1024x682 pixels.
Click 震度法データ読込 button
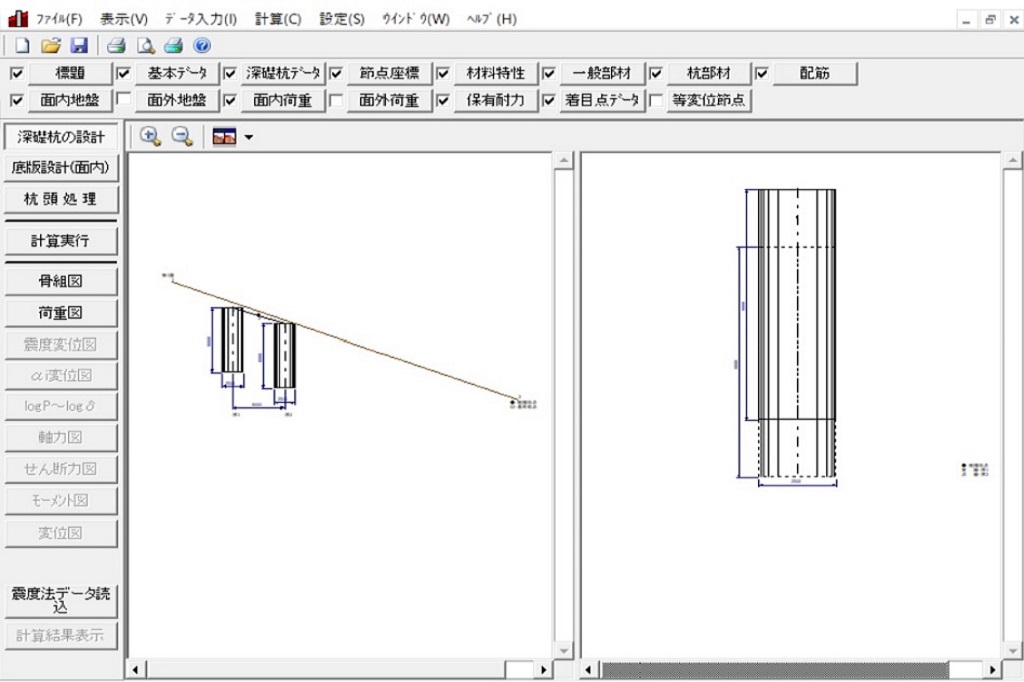click(61, 600)
